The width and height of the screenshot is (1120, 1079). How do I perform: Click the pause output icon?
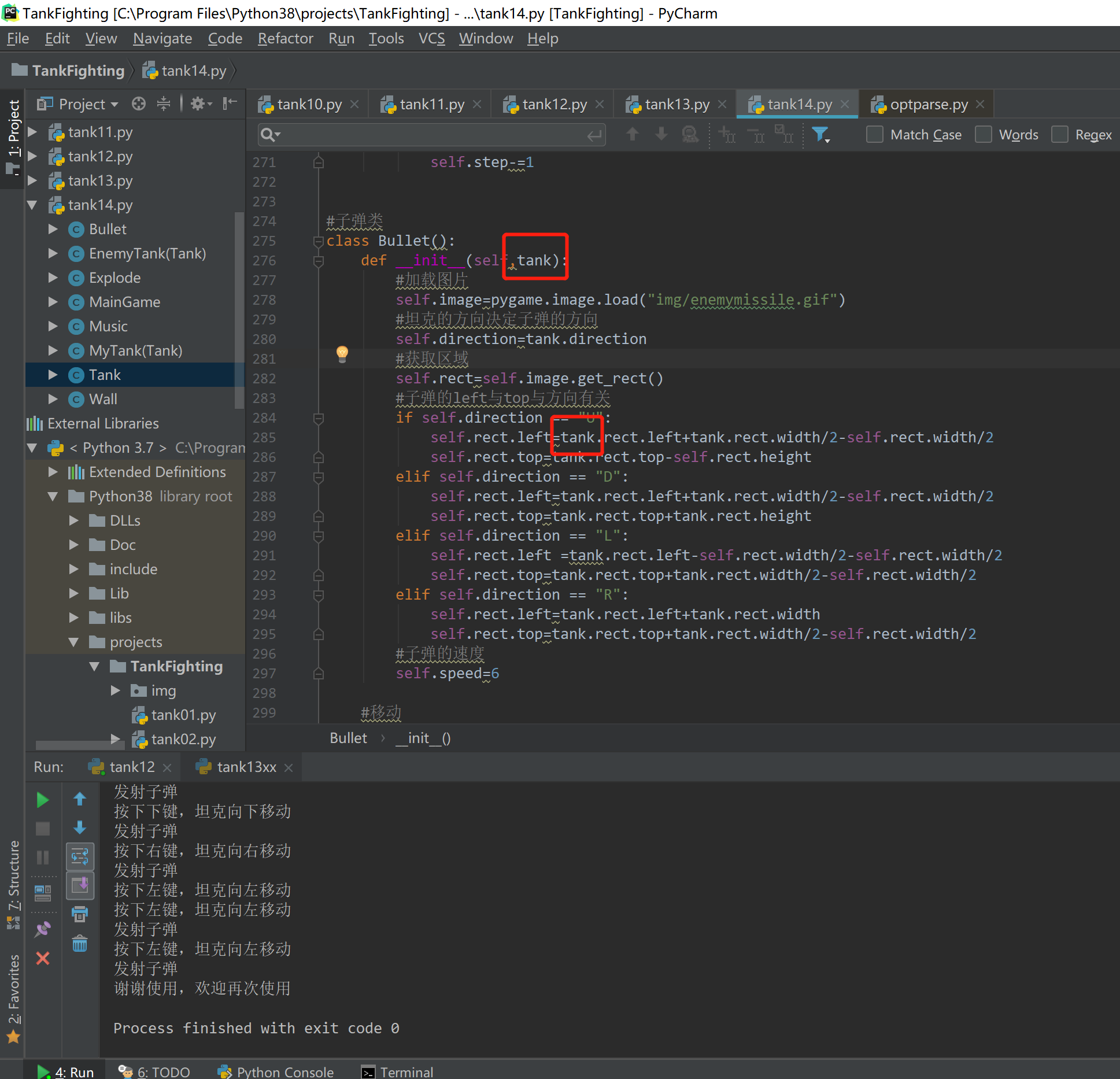[x=43, y=857]
